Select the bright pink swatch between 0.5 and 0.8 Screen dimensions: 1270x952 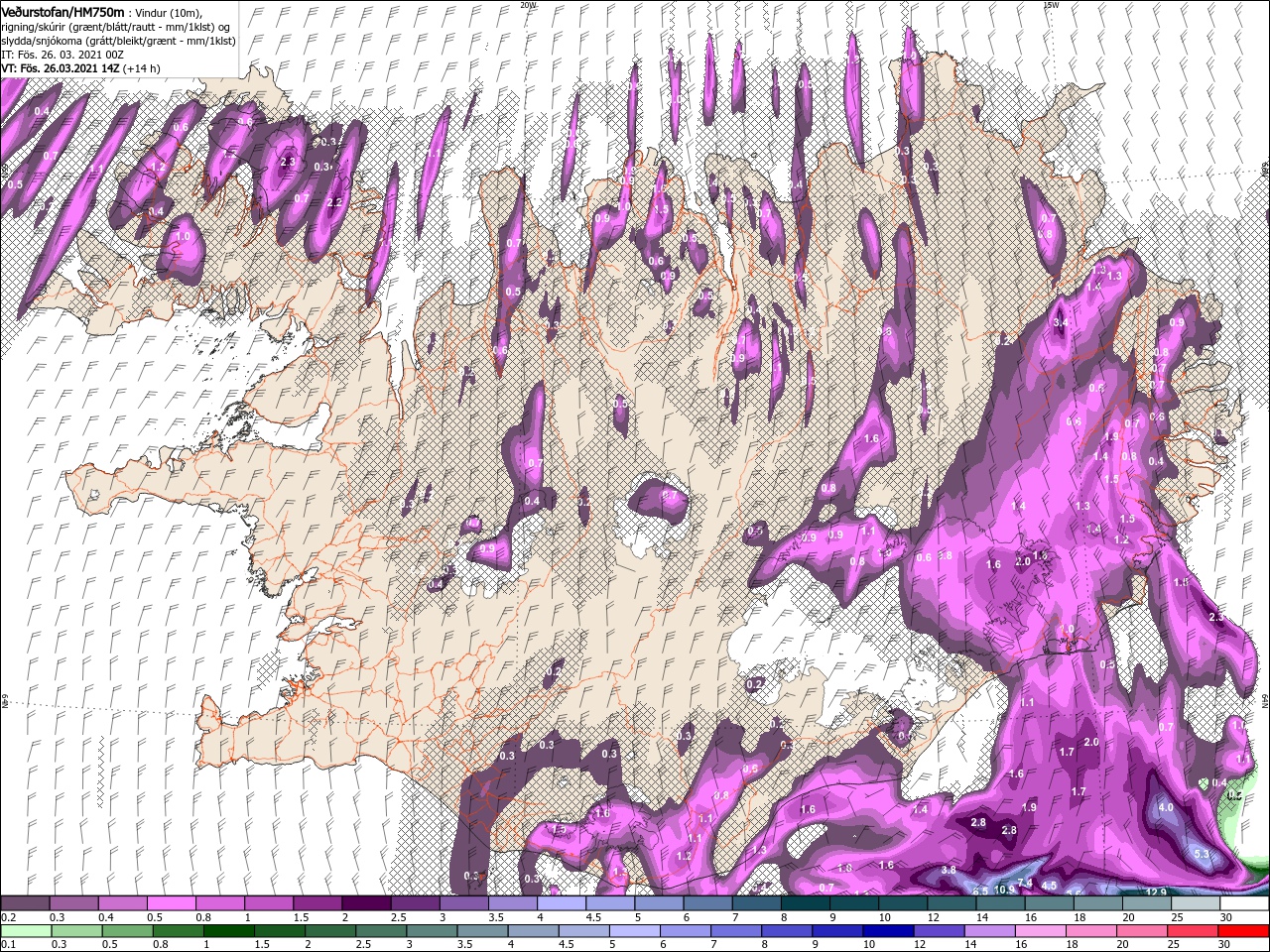(171, 903)
